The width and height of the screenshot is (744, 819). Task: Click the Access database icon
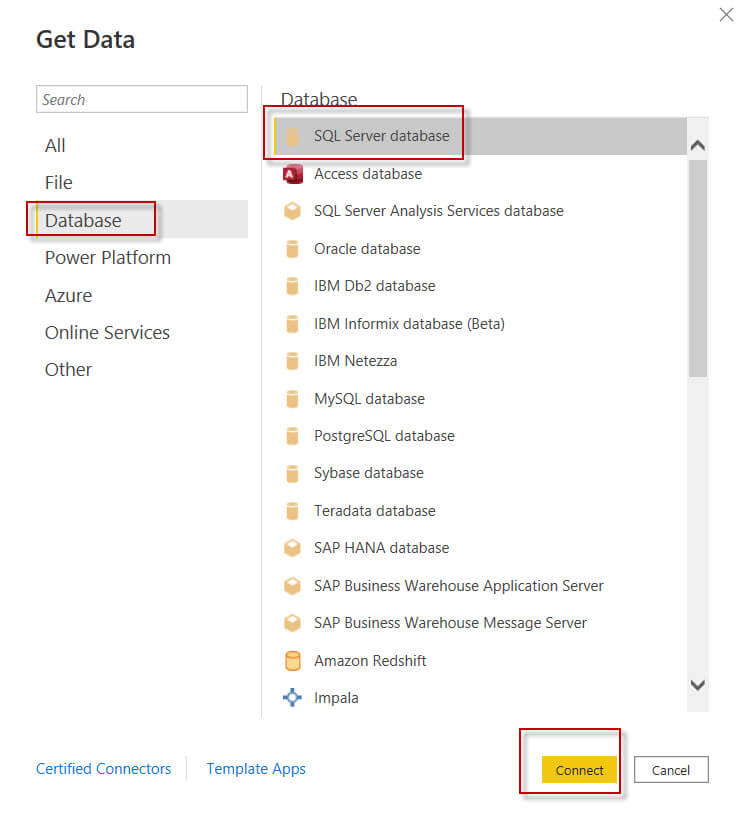[x=293, y=174]
